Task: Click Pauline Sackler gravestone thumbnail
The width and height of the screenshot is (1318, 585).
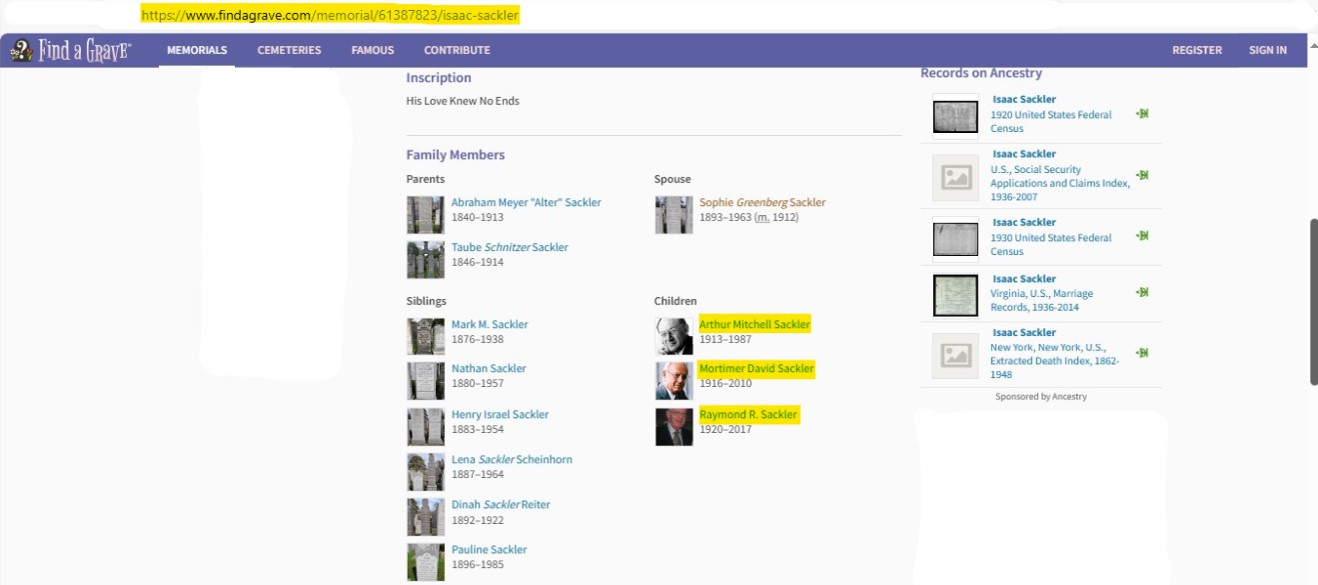Action: [x=425, y=562]
